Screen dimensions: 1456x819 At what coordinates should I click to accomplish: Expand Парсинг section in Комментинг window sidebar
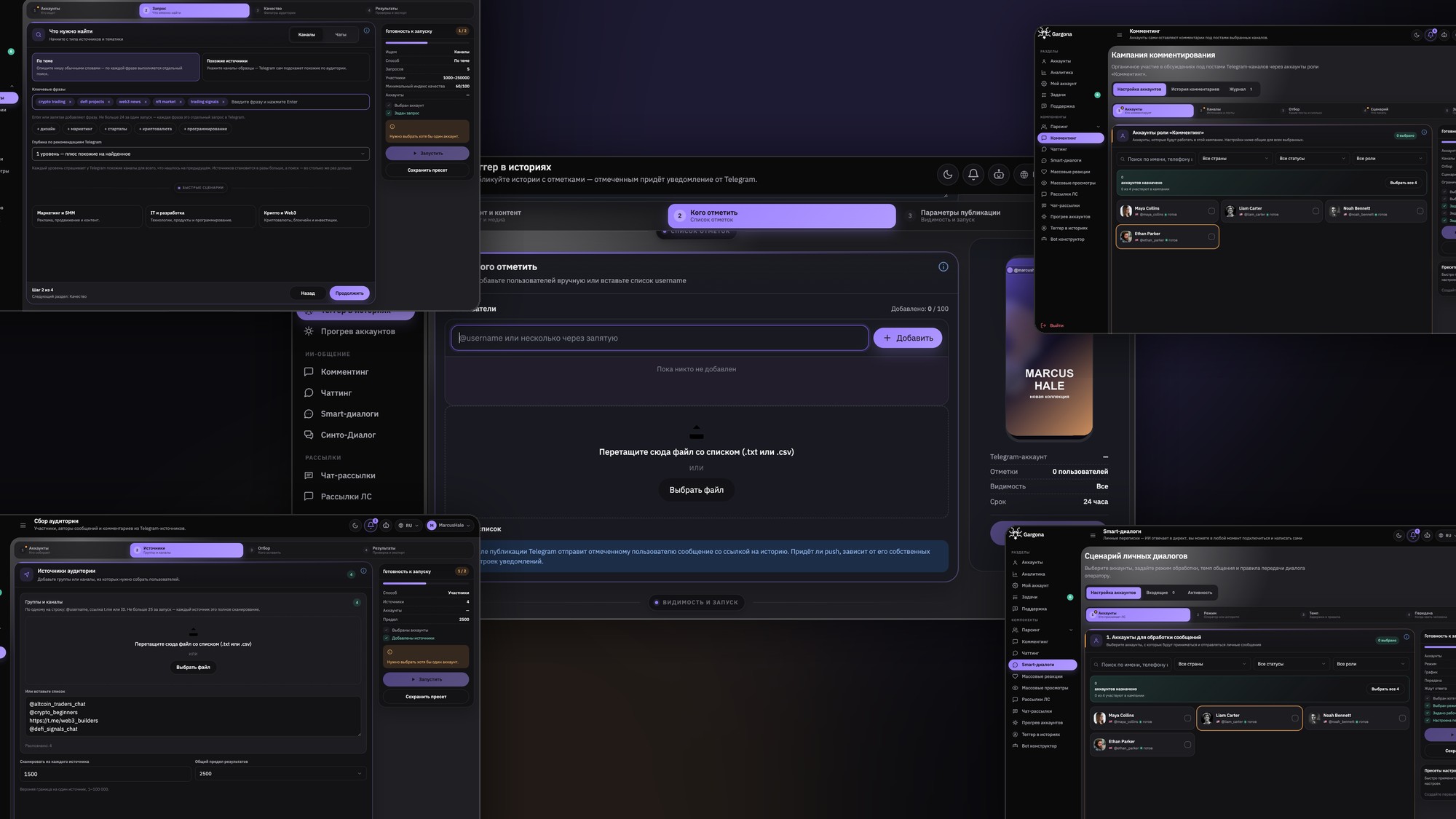tap(1071, 127)
